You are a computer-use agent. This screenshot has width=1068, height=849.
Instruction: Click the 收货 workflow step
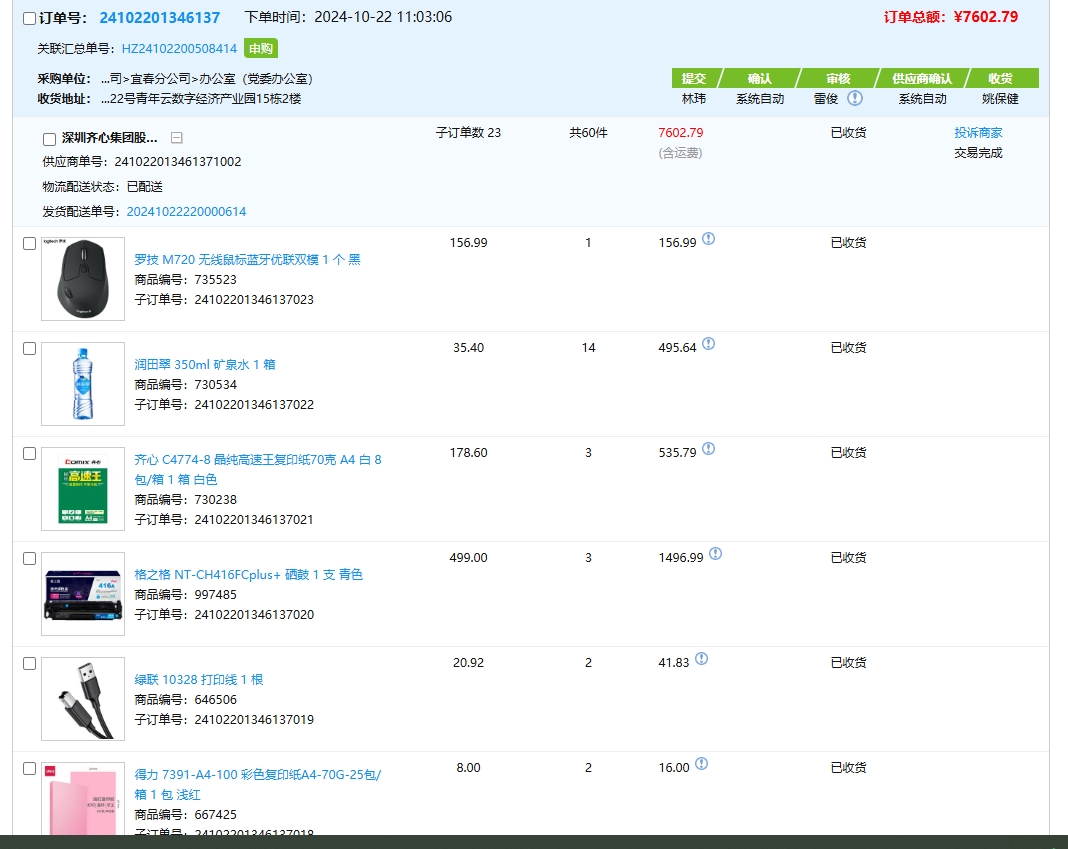1001,78
